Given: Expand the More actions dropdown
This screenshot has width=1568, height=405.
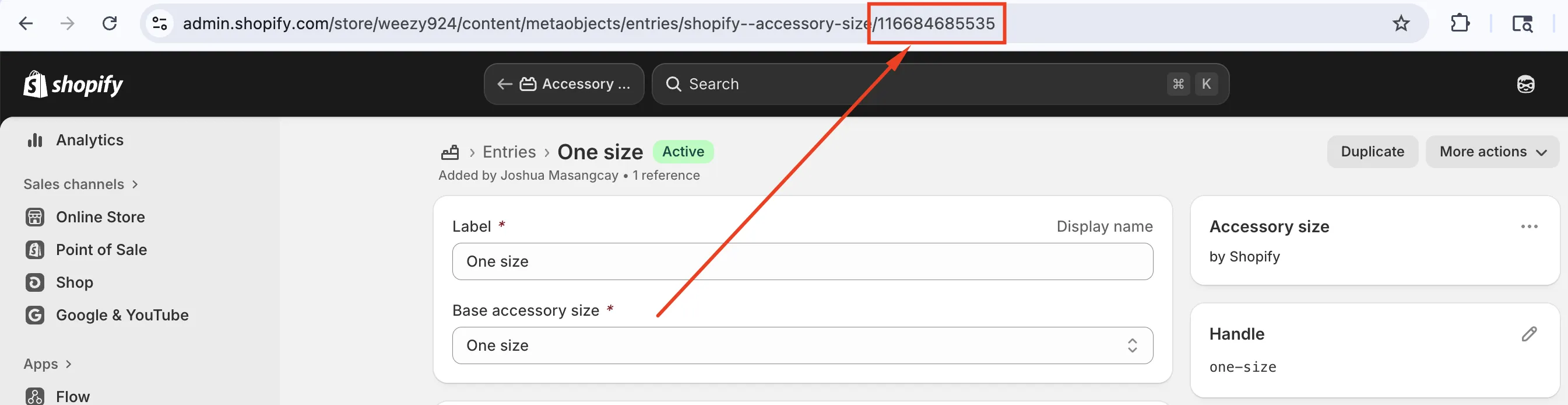Looking at the screenshot, I should [x=1492, y=152].
